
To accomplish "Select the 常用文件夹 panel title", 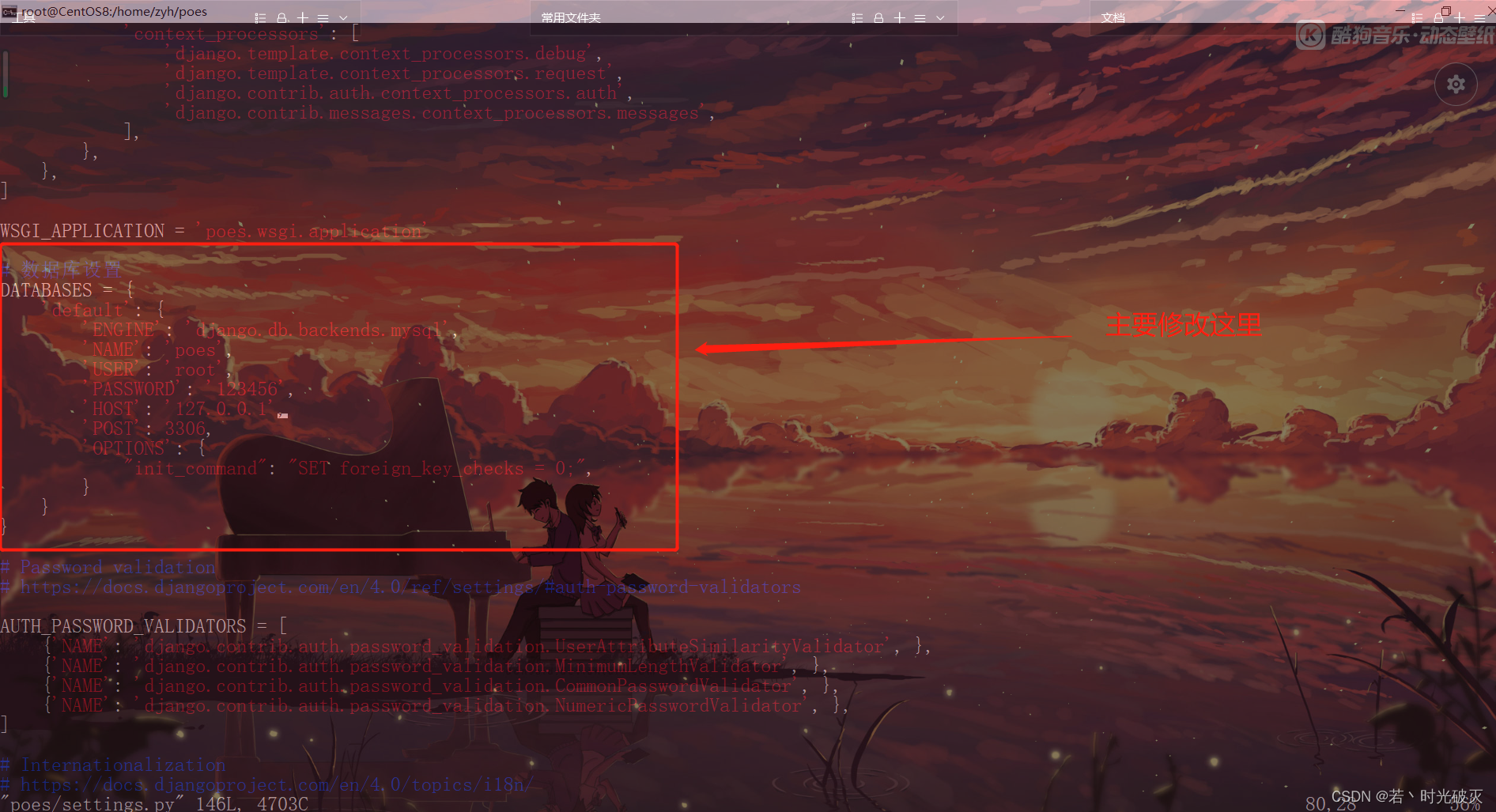I will coord(571,17).
